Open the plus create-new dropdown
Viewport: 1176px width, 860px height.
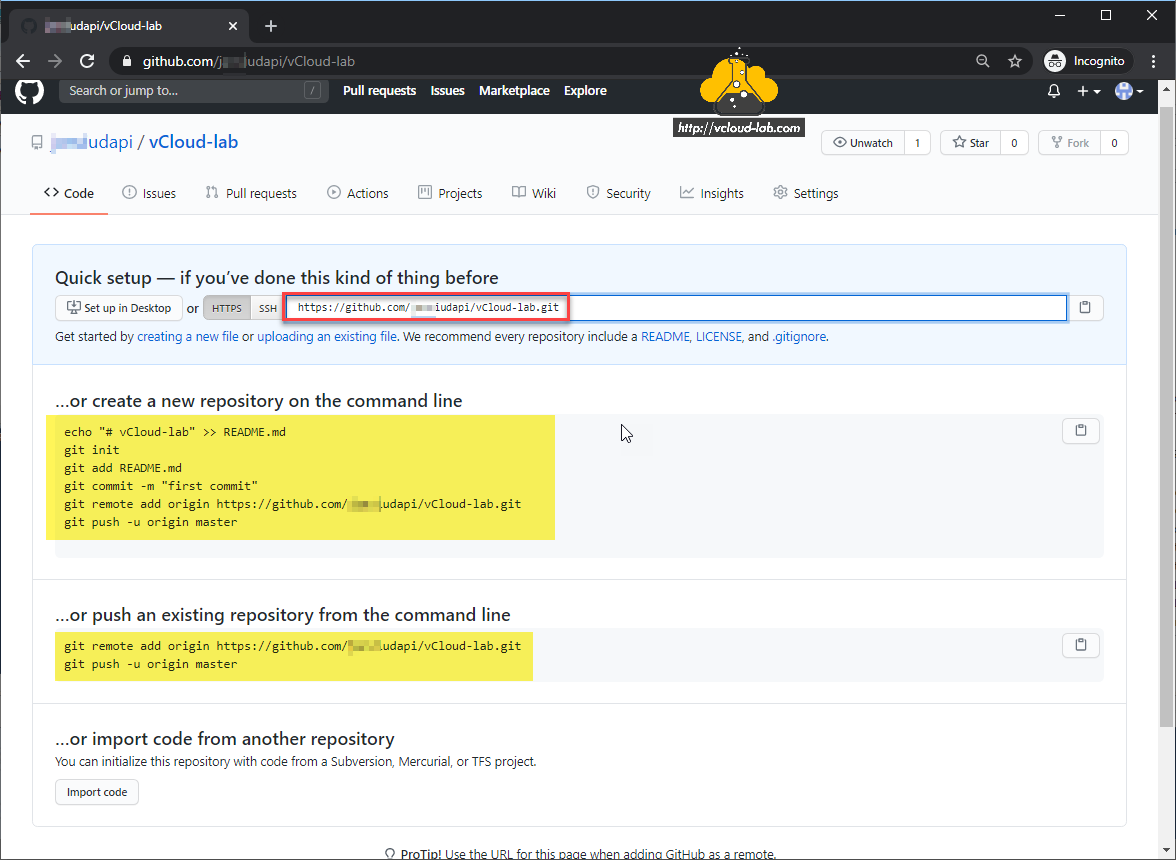coord(1089,91)
